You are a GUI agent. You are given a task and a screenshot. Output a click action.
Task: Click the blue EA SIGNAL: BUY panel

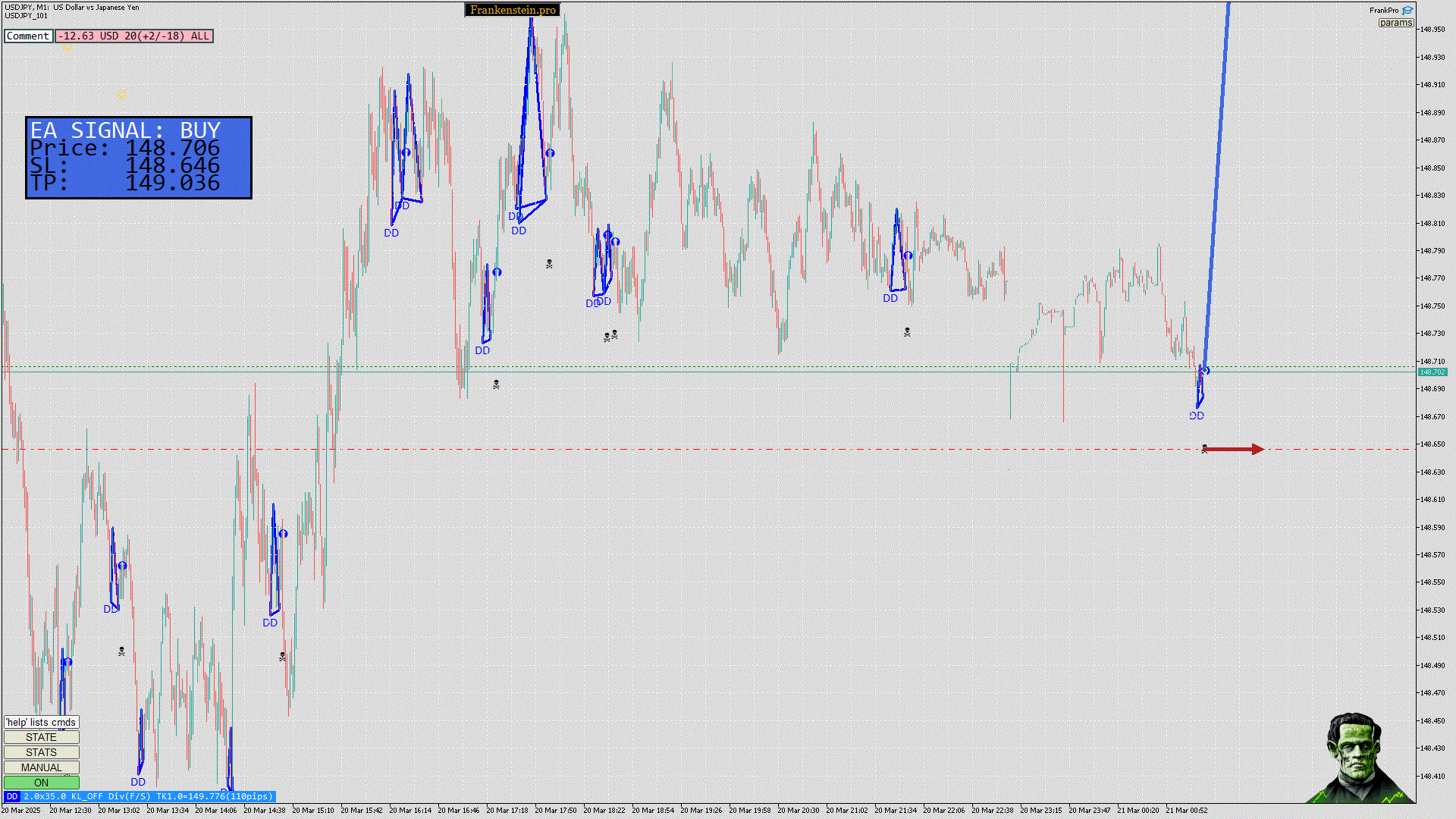[x=139, y=158]
